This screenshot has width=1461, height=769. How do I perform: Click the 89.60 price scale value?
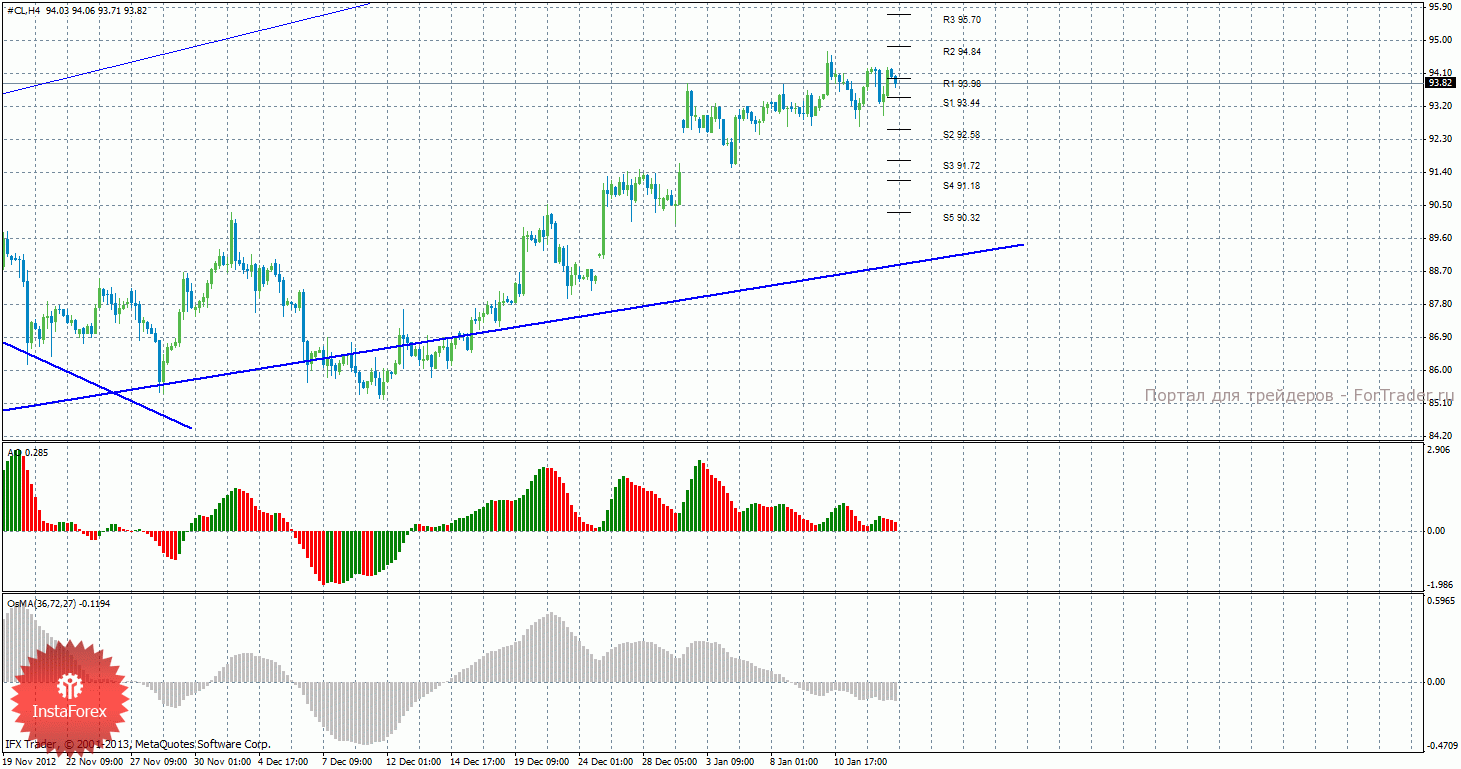[1440, 238]
